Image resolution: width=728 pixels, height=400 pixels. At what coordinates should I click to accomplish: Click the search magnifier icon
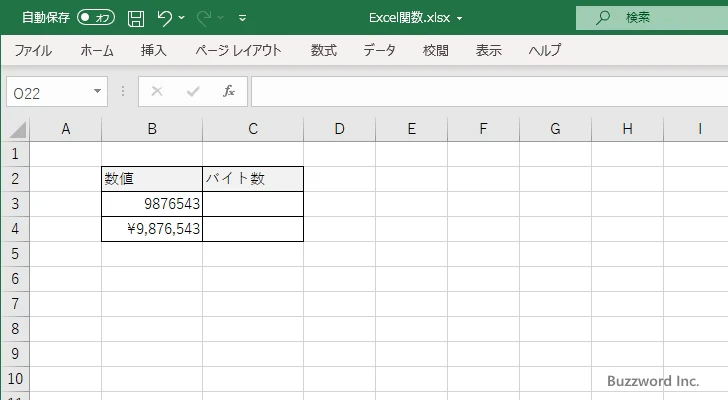[603, 18]
